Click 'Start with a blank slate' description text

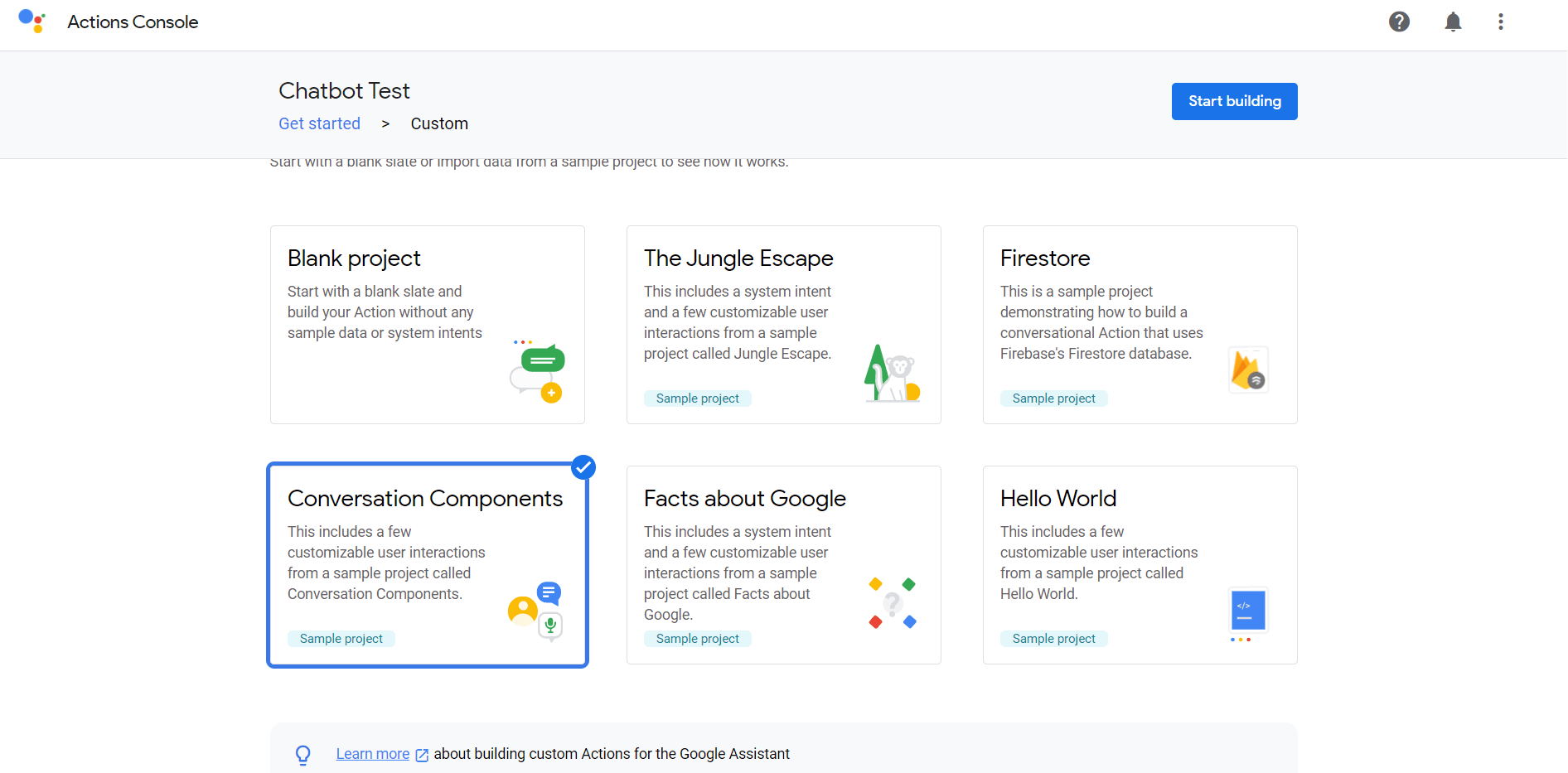[385, 312]
